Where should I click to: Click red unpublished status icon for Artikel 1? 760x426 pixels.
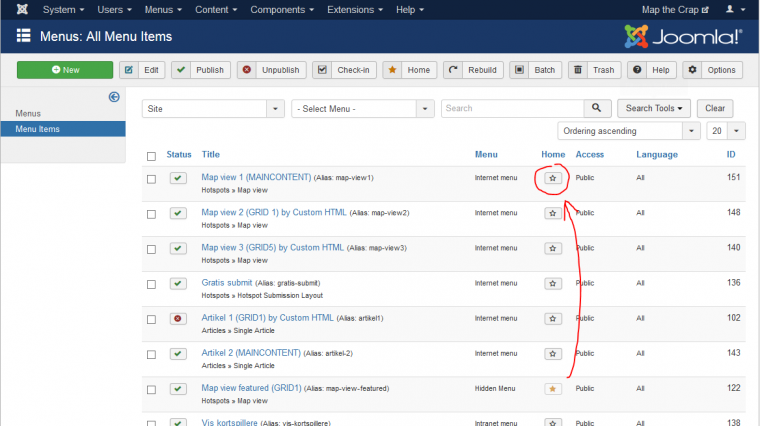(x=178, y=318)
